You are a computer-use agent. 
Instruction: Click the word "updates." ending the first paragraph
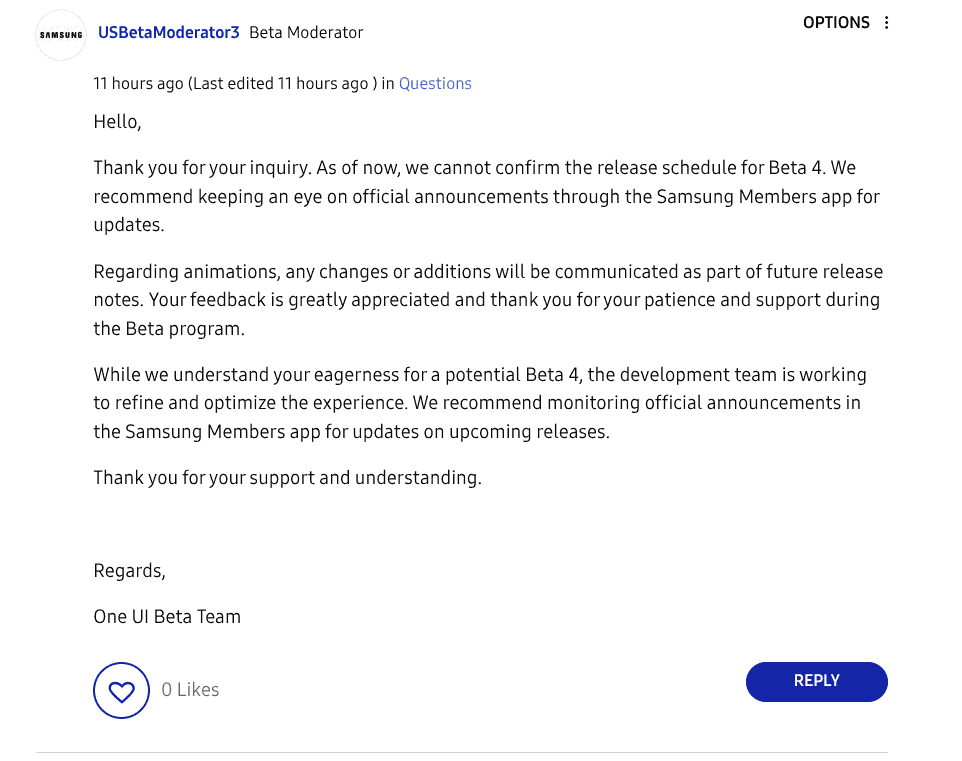[129, 225]
